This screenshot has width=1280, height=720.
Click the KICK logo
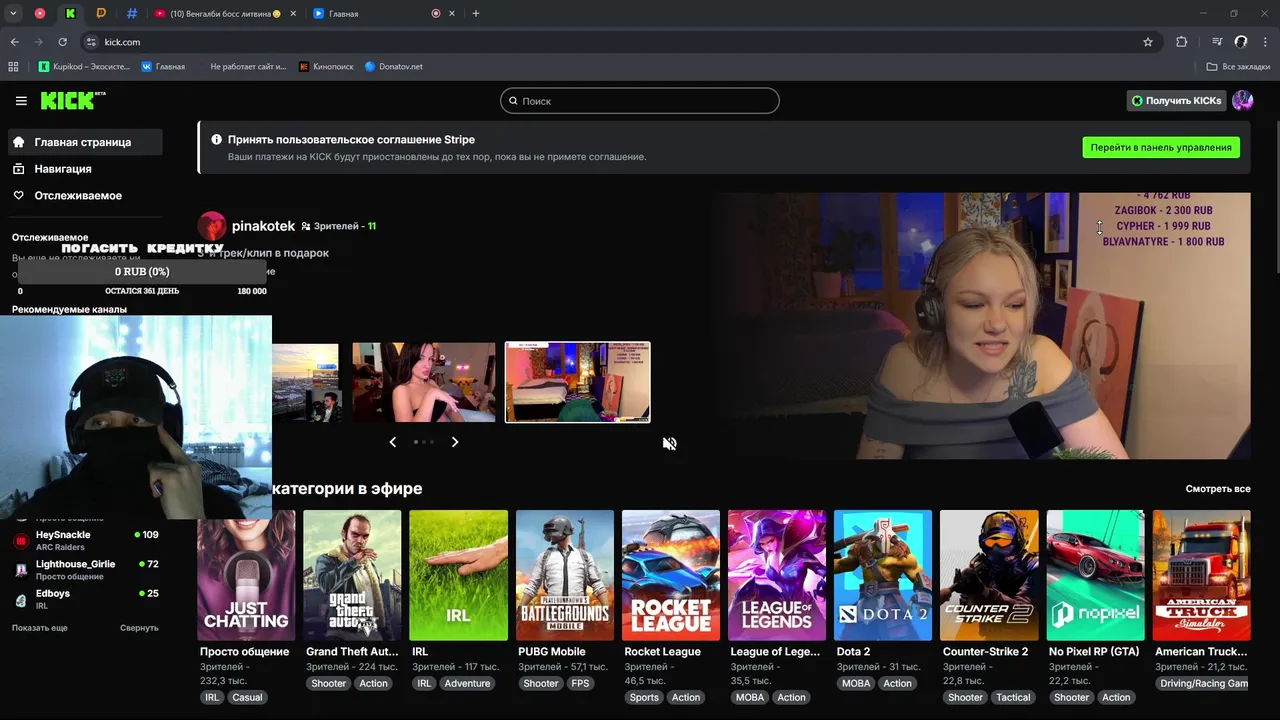72,100
